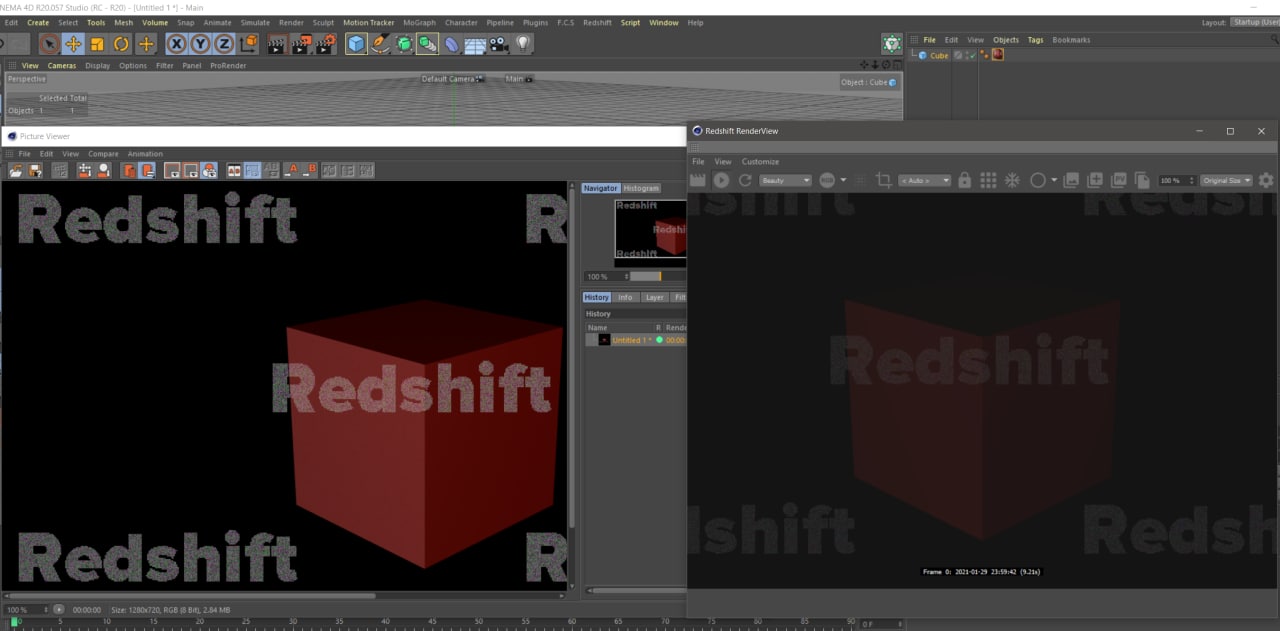The width and height of the screenshot is (1280, 631).
Task: Open the Auto camera dropdown
Action: click(925, 181)
